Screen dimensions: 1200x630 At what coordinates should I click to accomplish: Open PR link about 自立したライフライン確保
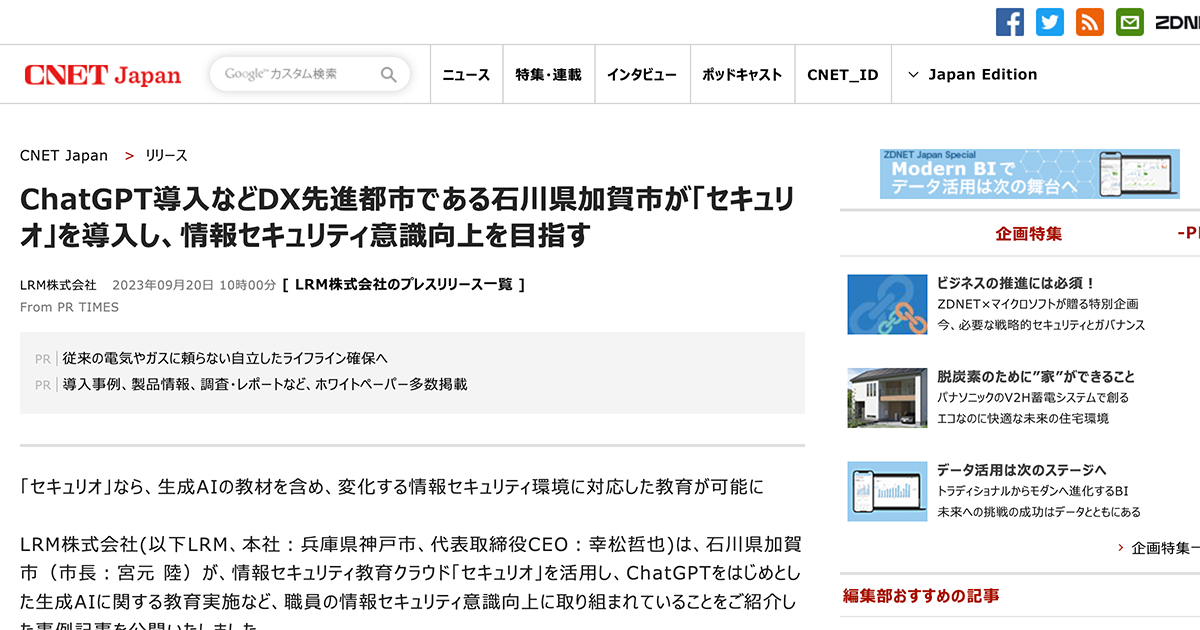[x=225, y=358]
